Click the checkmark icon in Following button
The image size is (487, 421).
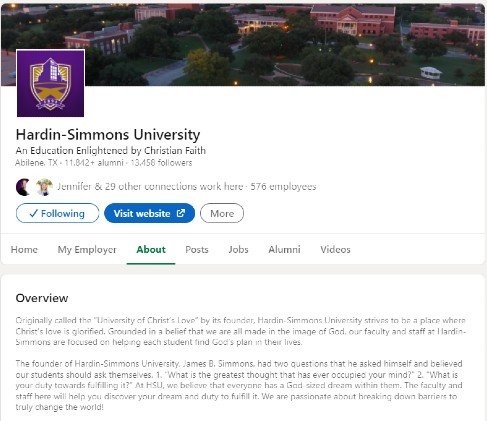[33, 213]
